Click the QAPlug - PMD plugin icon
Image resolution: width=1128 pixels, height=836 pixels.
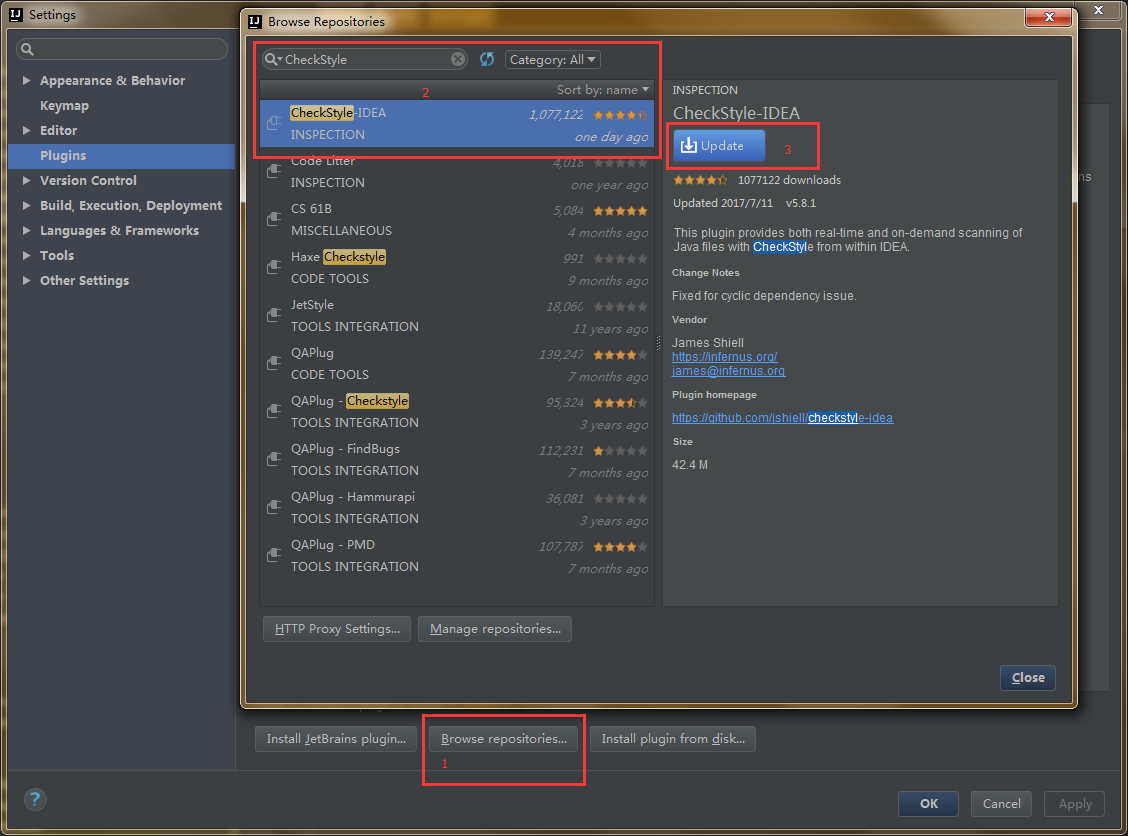click(x=274, y=555)
